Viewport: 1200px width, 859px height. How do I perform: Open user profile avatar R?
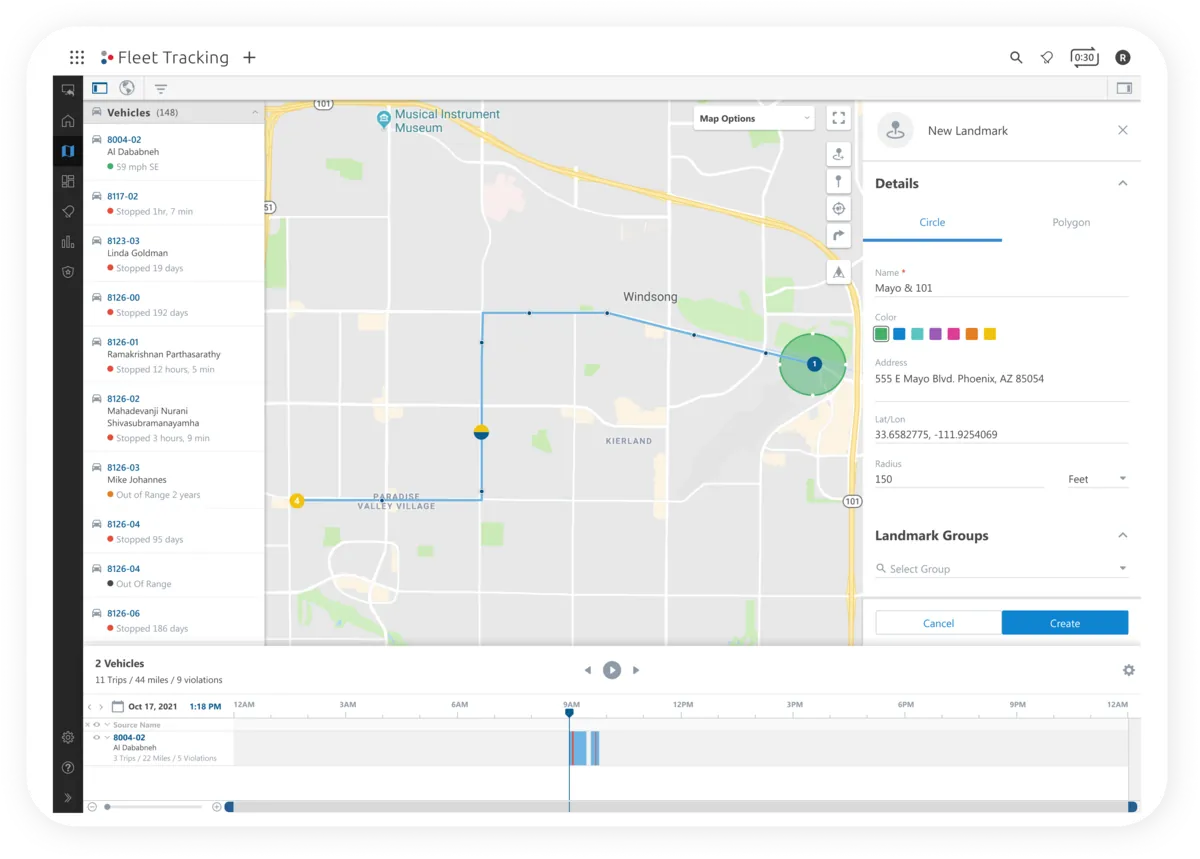(1123, 58)
